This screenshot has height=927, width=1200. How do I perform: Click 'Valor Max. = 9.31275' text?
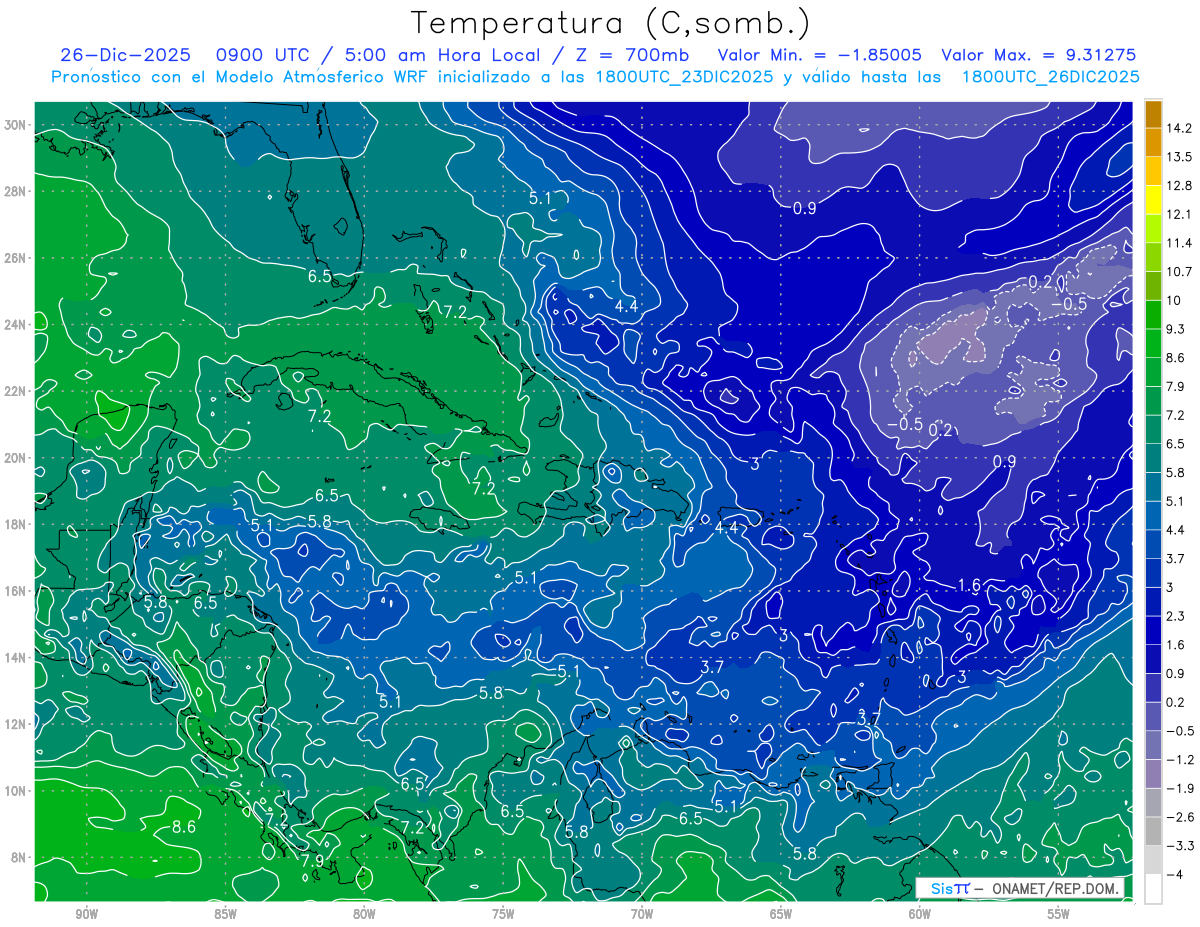pyautogui.click(x=1038, y=55)
